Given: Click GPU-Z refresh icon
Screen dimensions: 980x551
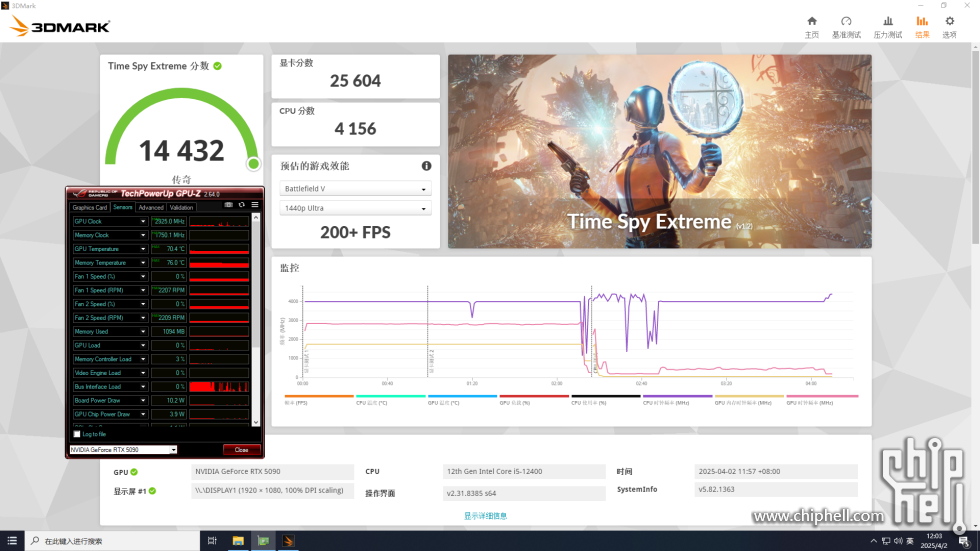Looking at the screenshot, I should click(242, 205).
